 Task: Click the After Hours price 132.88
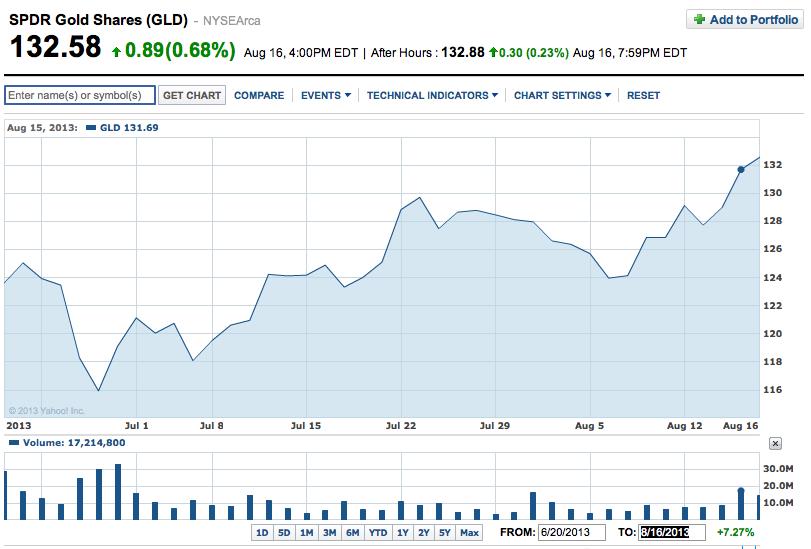[x=462, y=53]
